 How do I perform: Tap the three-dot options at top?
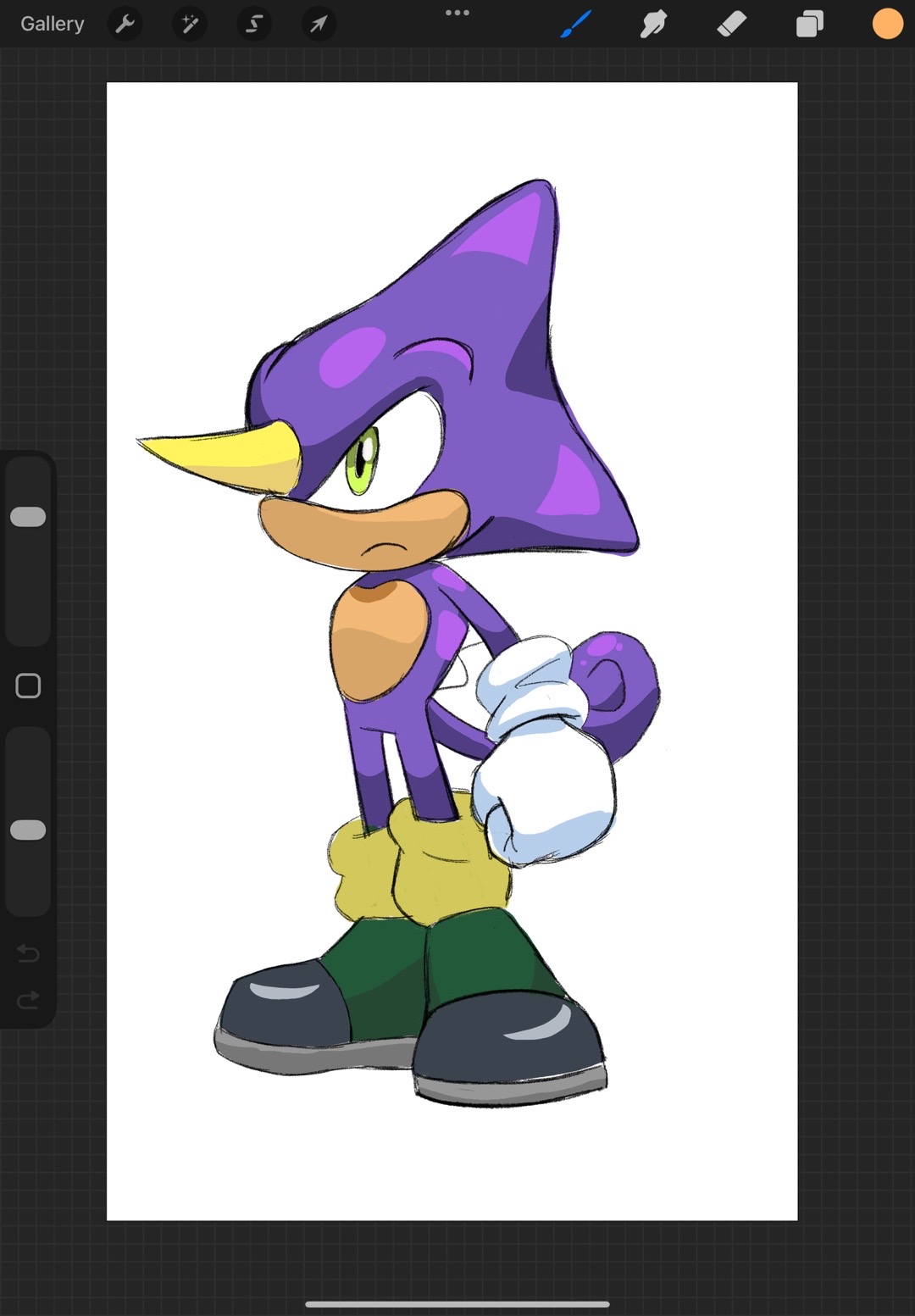coord(457,13)
